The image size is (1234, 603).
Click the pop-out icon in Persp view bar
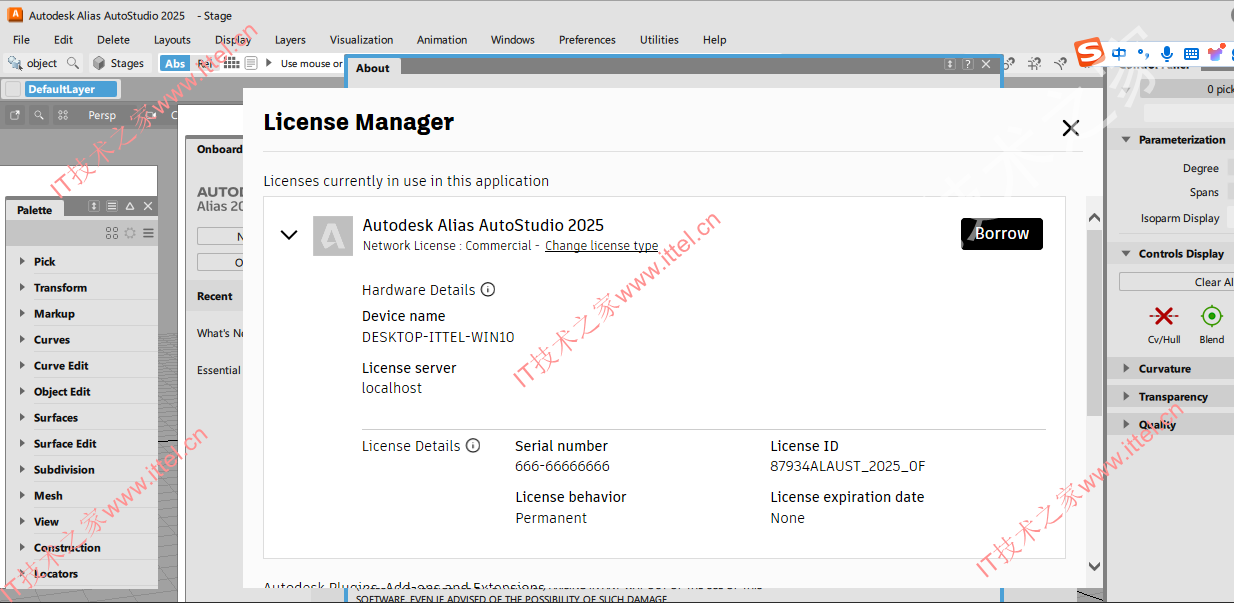pyautogui.click(x=15, y=115)
